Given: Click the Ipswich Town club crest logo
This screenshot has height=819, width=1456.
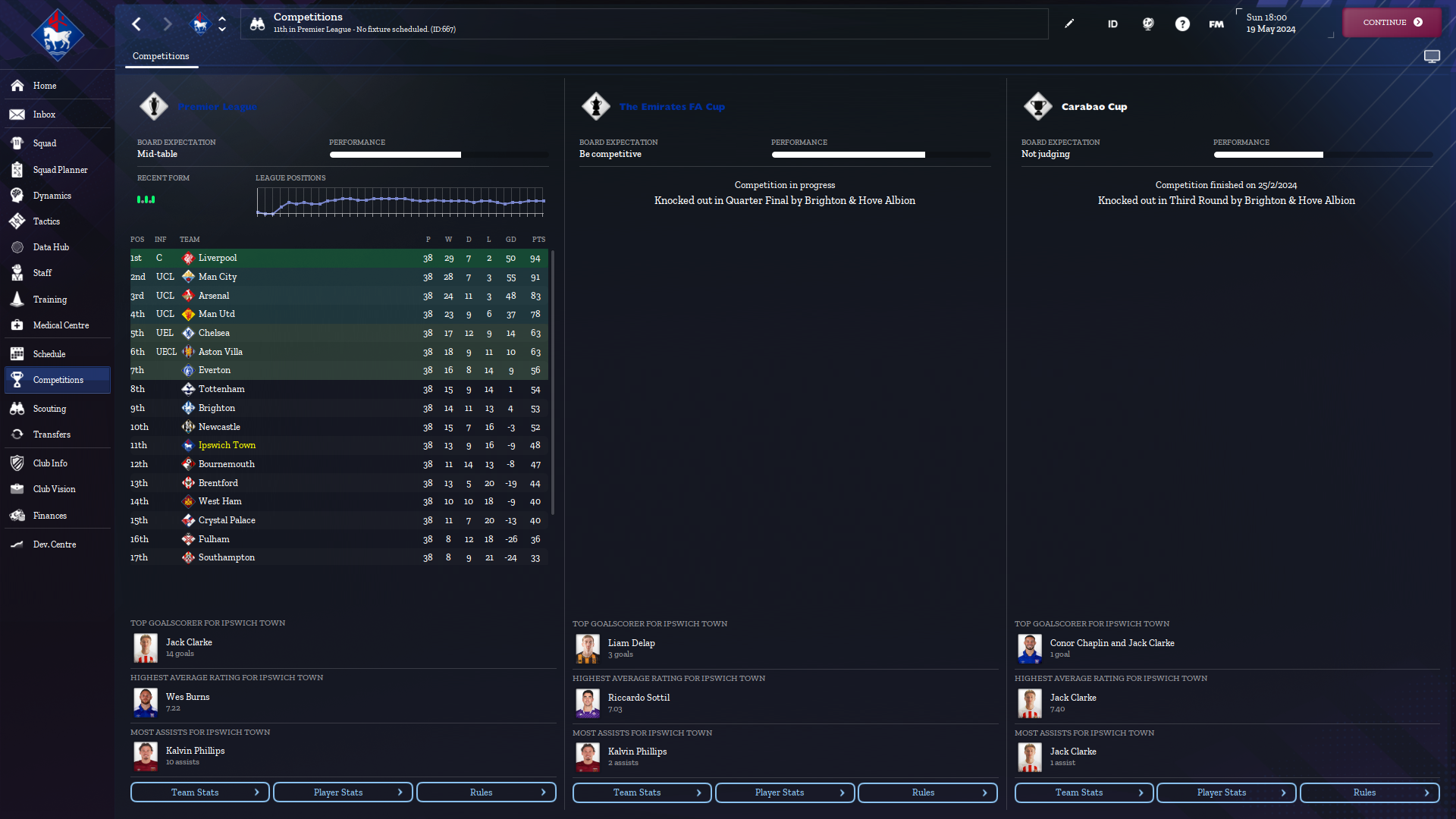Looking at the screenshot, I should pyautogui.click(x=58, y=35).
